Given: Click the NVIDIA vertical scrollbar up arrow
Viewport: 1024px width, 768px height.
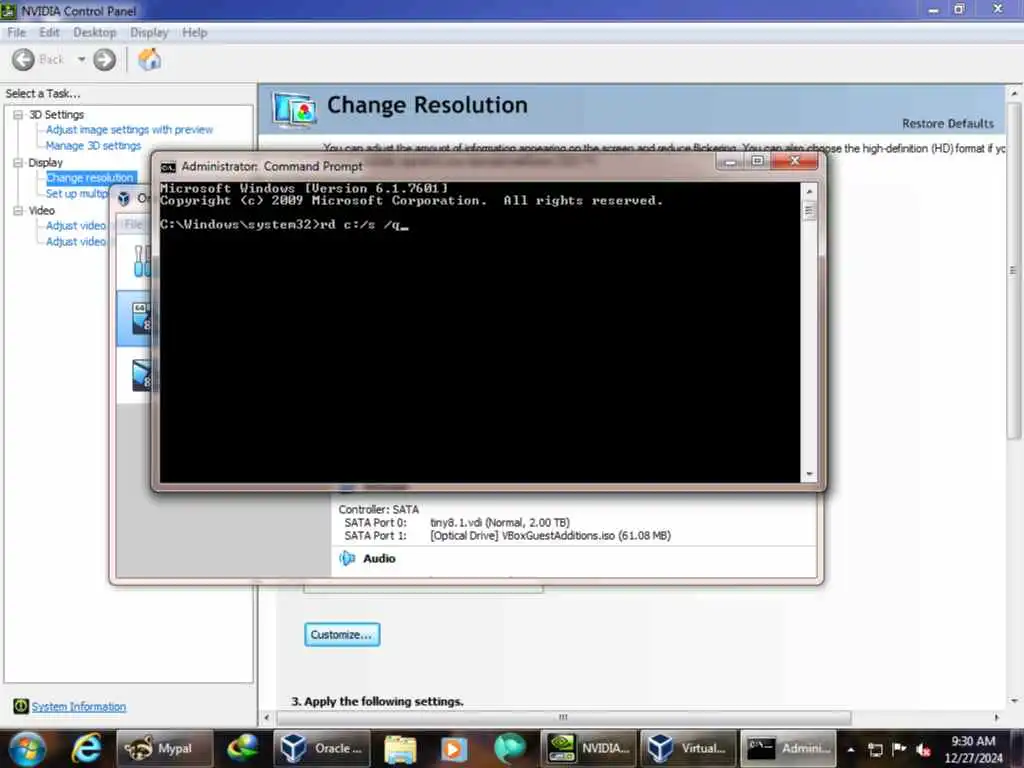Looking at the screenshot, I should [x=1014, y=93].
